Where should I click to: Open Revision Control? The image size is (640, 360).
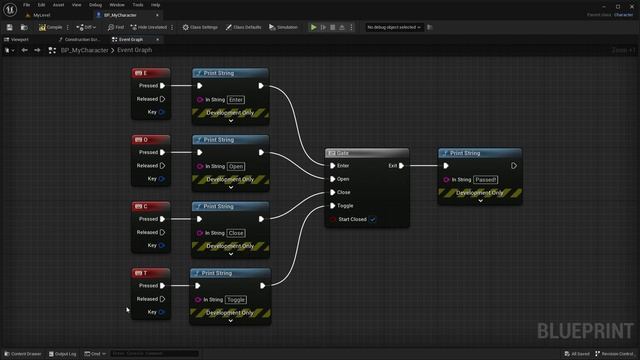(x=615, y=353)
